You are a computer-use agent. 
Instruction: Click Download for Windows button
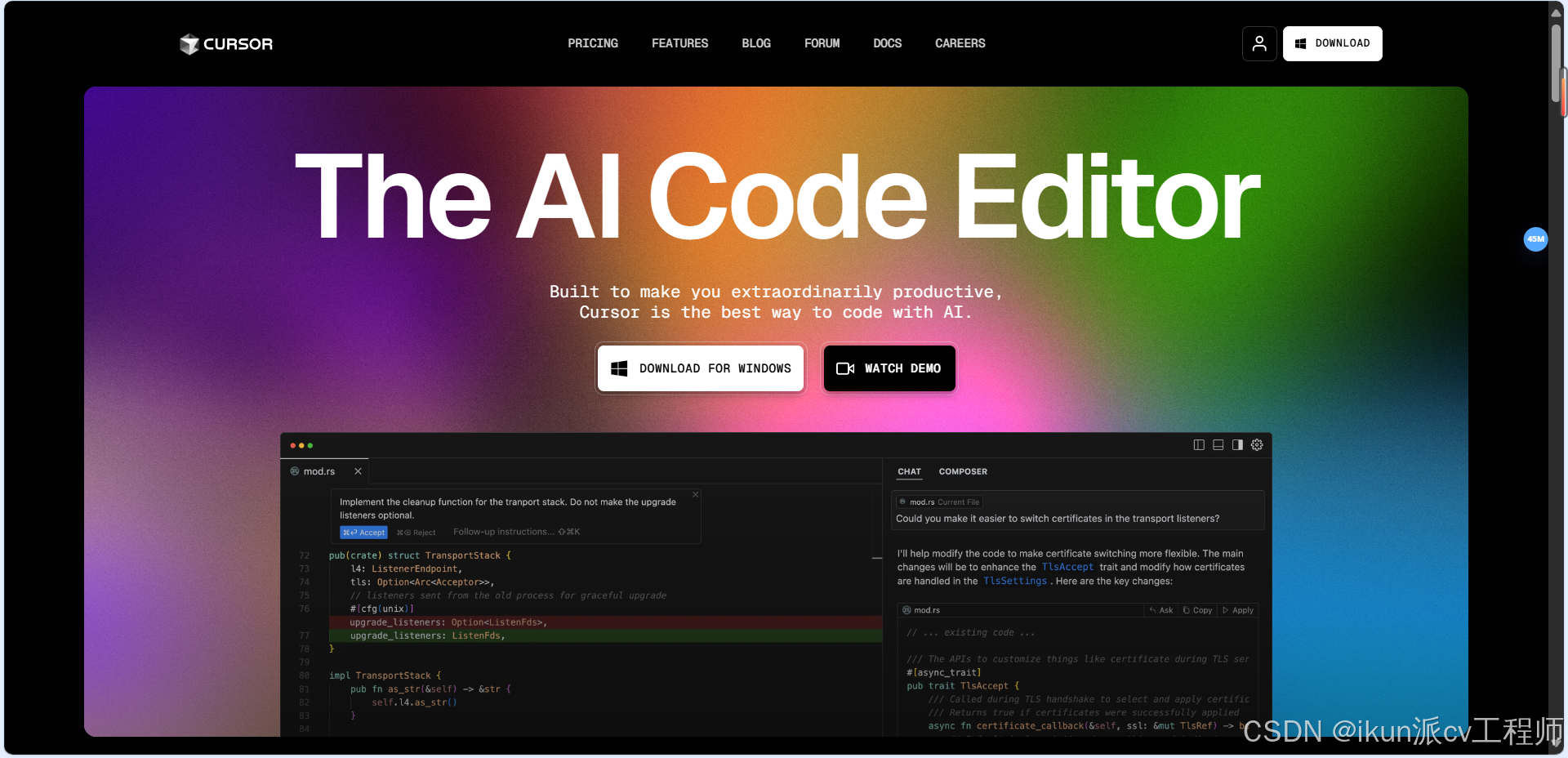[701, 368]
